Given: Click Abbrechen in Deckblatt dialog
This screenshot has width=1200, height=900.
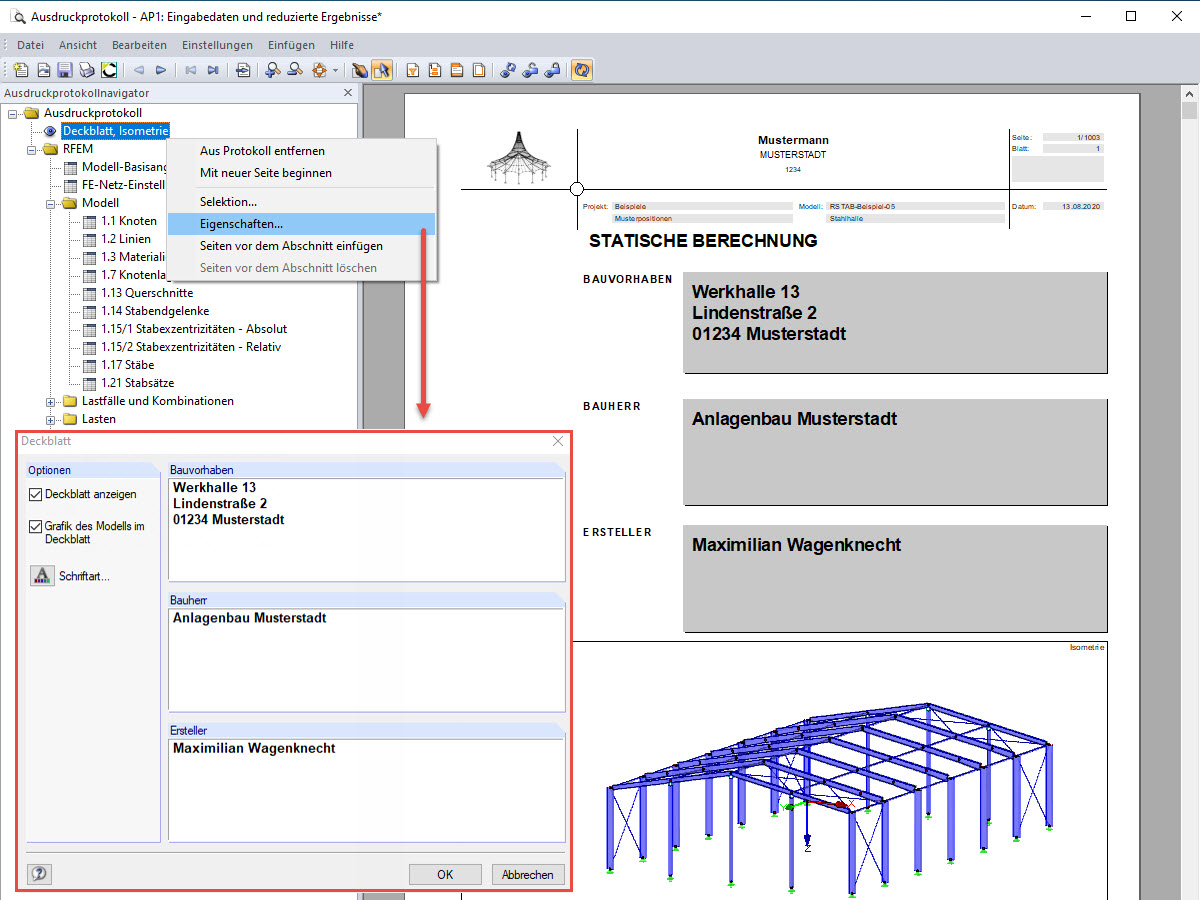Looking at the screenshot, I should coord(527,874).
